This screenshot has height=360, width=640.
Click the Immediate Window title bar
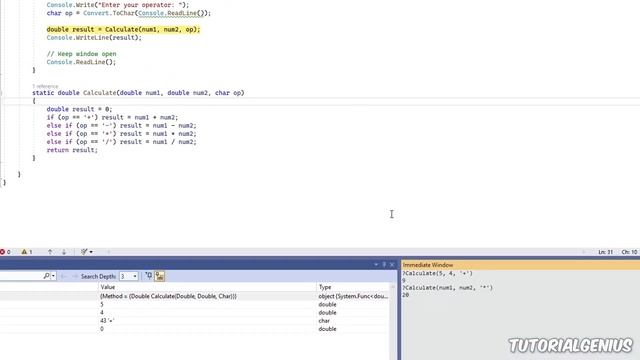pyautogui.click(x=520, y=265)
